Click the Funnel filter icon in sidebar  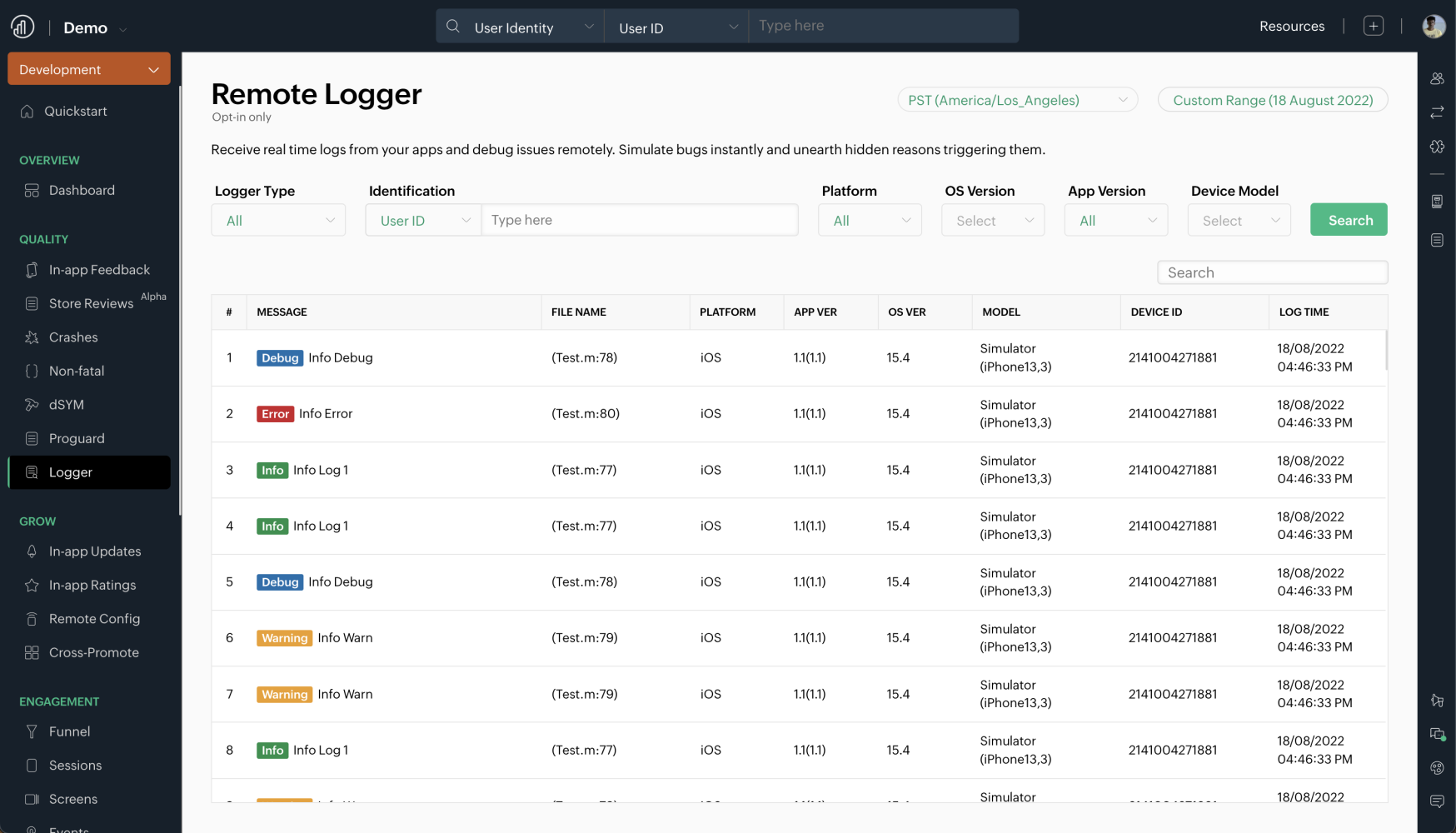(x=32, y=731)
